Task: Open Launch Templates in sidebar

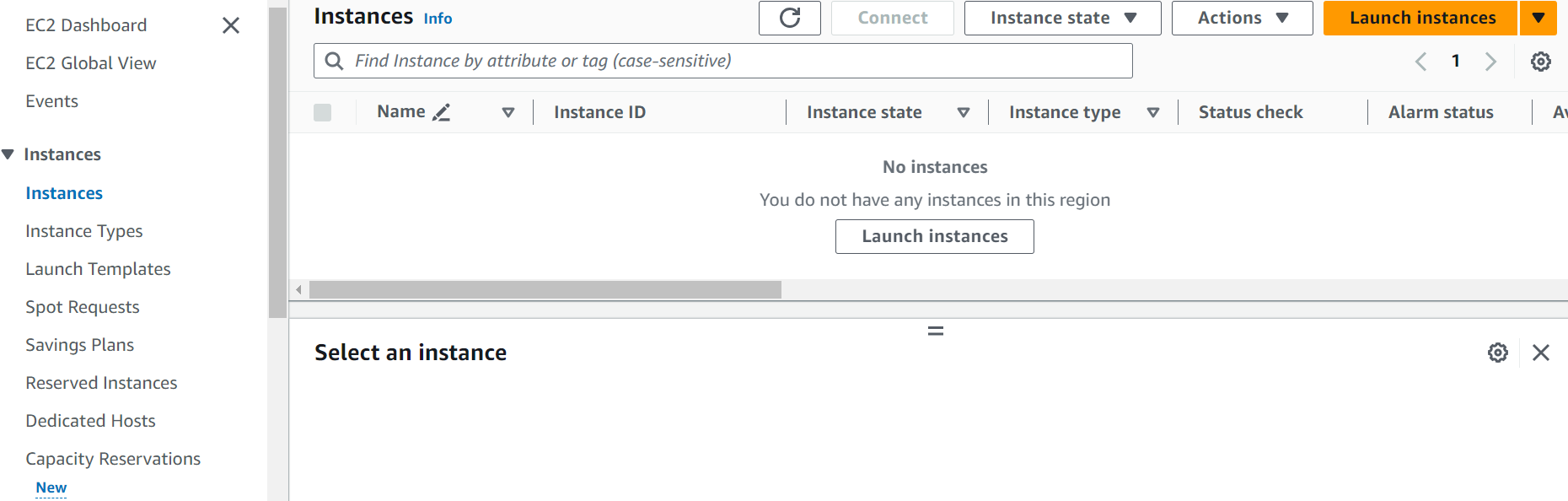Action: [98, 269]
